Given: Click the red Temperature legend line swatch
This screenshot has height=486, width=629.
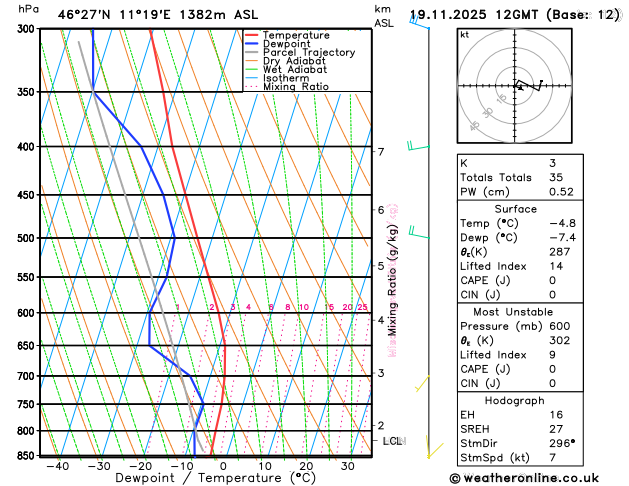Looking at the screenshot, I should coord(252,35).
